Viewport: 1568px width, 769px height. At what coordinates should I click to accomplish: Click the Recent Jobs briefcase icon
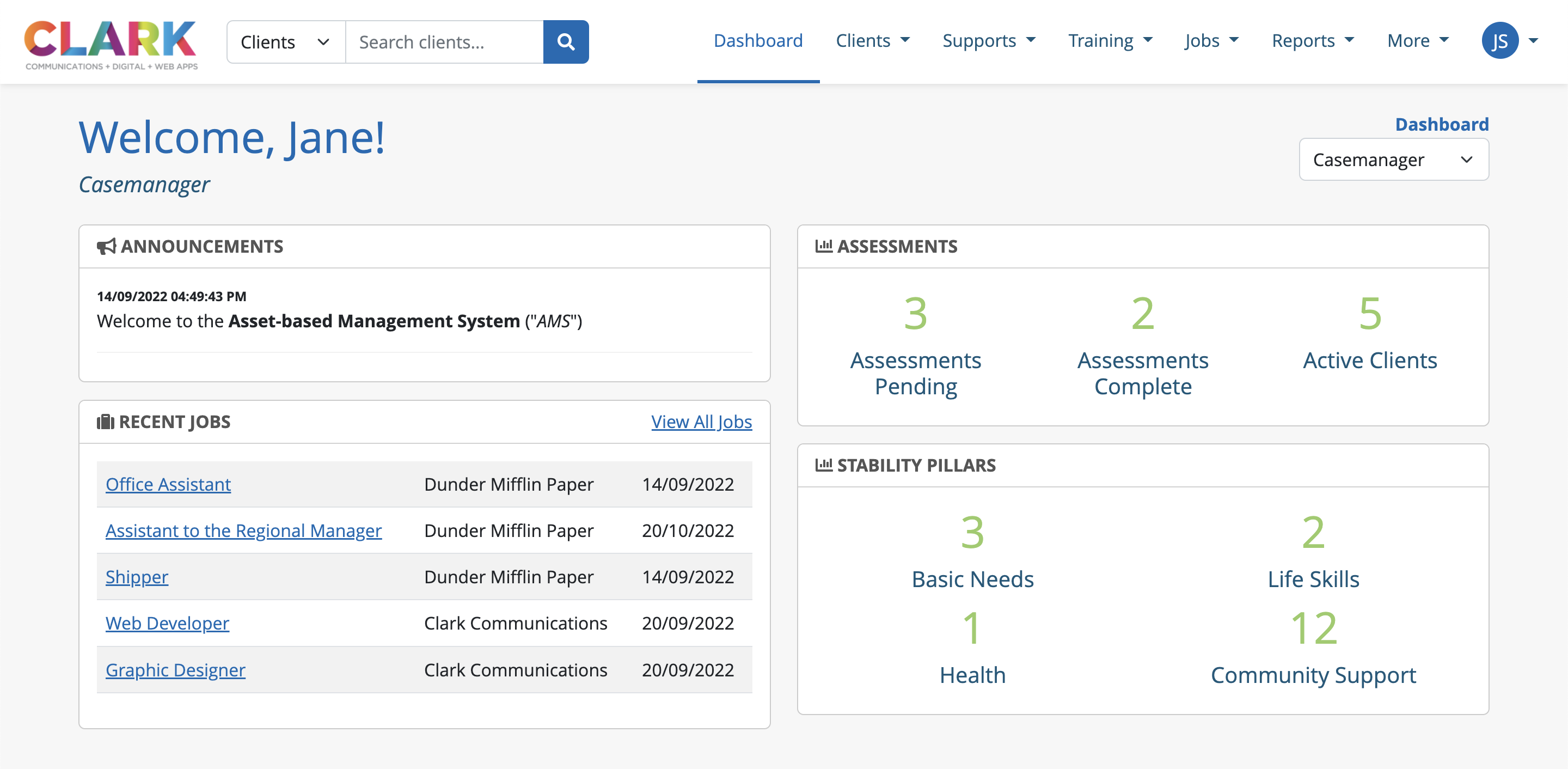pyautogui.click(x=105, y=422)
